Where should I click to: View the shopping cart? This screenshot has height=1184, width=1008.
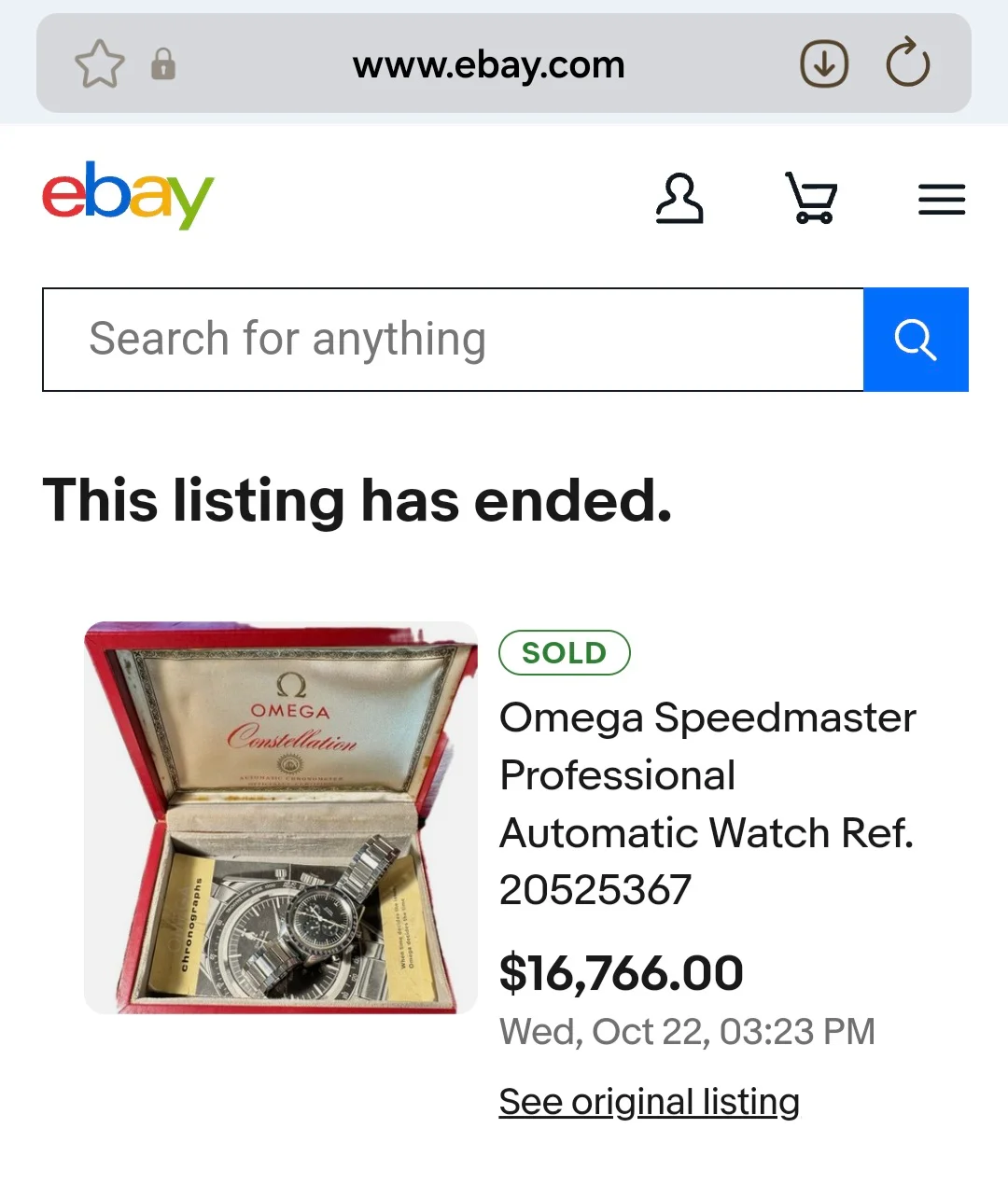810,199
